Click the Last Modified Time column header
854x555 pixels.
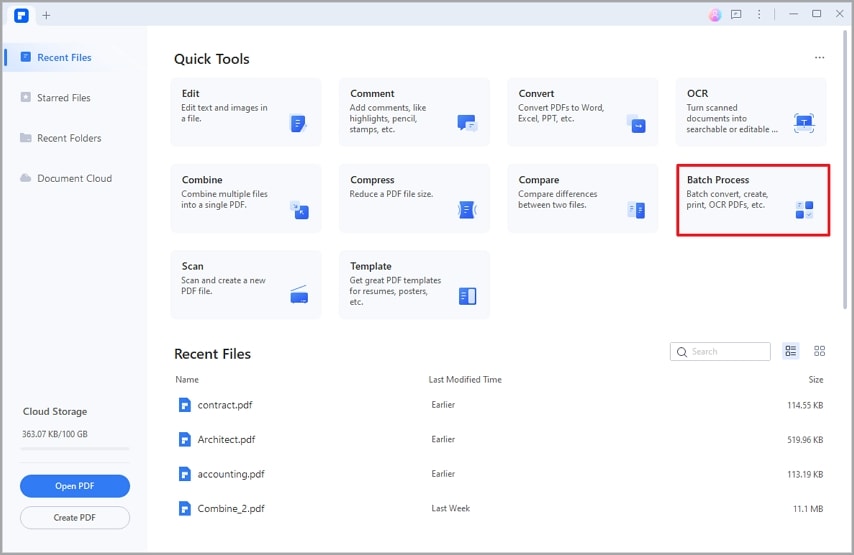click(465, 380)
